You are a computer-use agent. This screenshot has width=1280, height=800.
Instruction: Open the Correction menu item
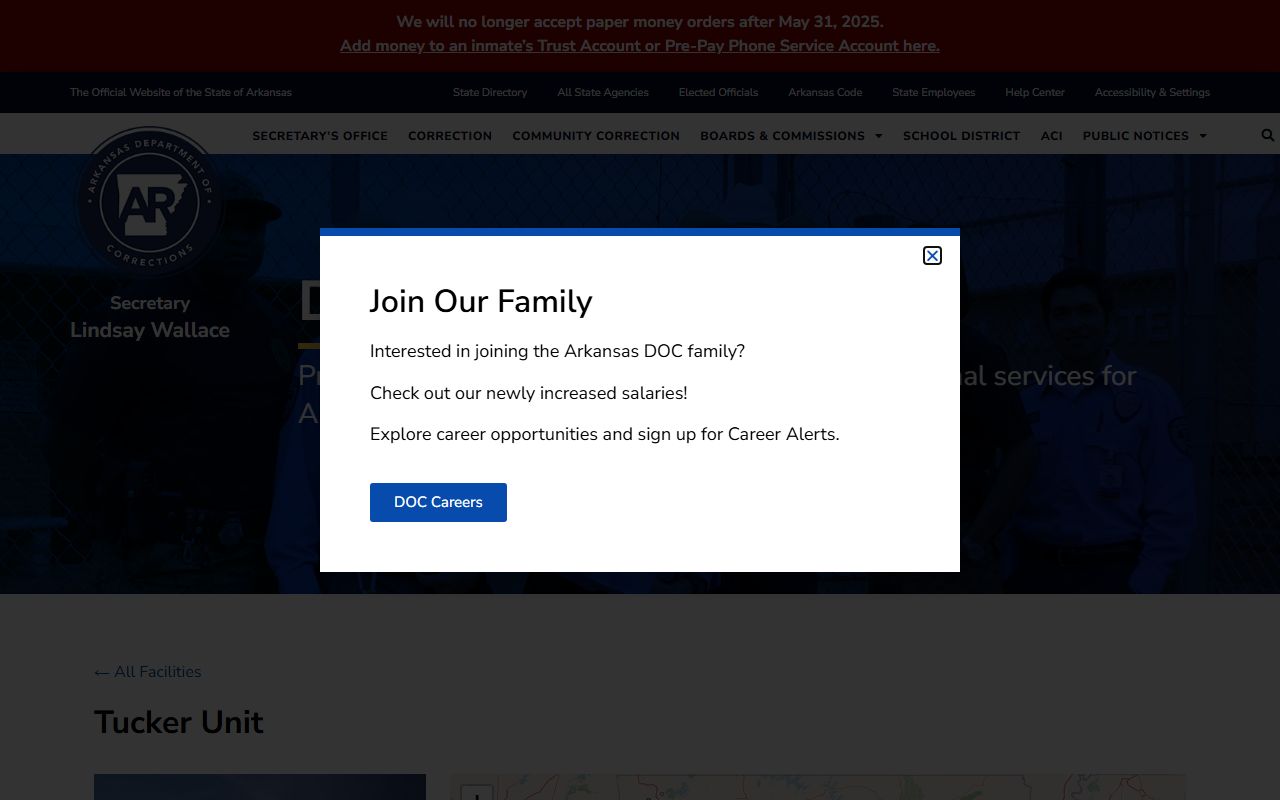pos(450,136)
